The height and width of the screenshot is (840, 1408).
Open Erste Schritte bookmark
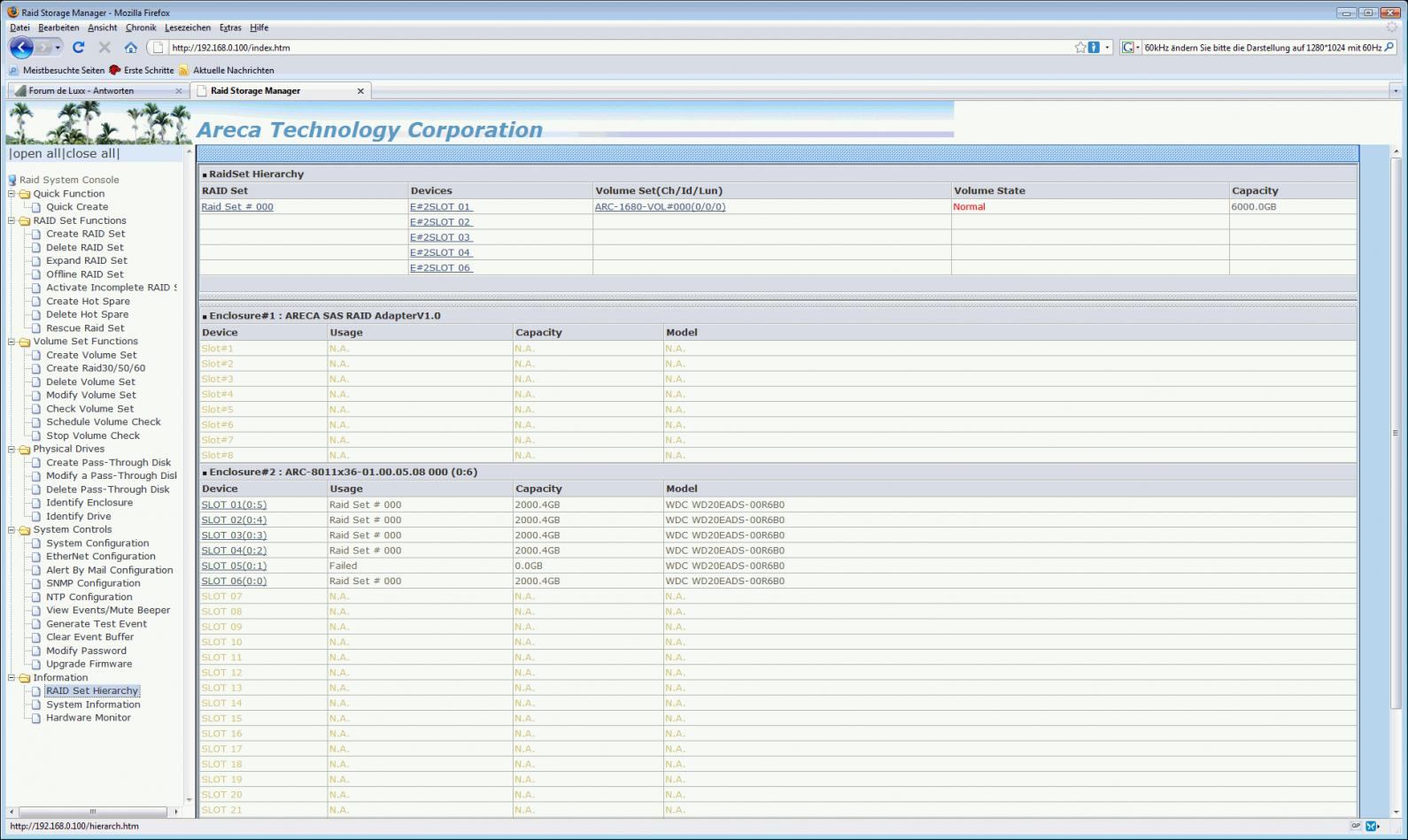pos(142,70)
